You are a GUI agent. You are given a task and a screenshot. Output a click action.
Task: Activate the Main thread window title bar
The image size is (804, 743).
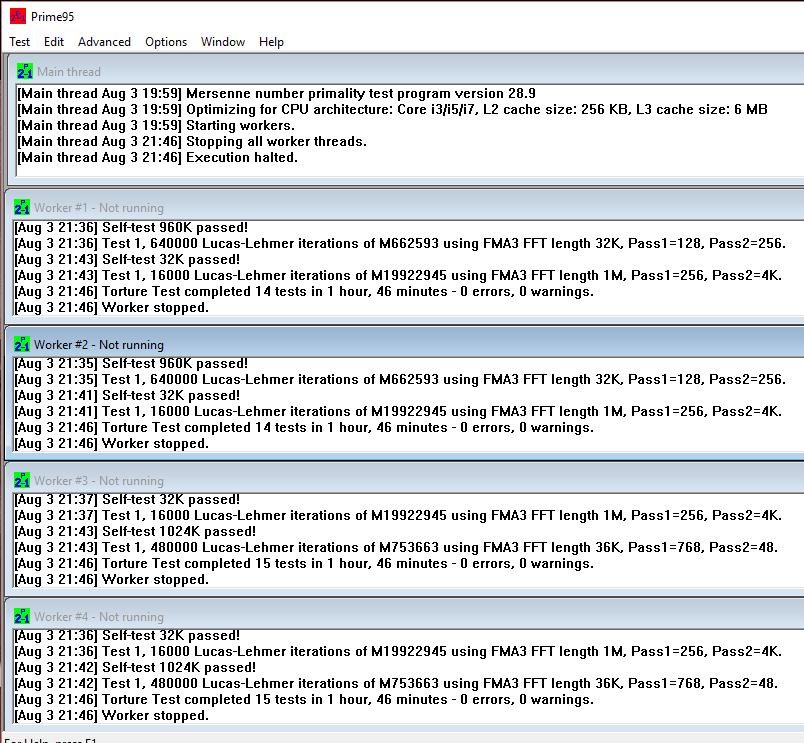[407, 71]
